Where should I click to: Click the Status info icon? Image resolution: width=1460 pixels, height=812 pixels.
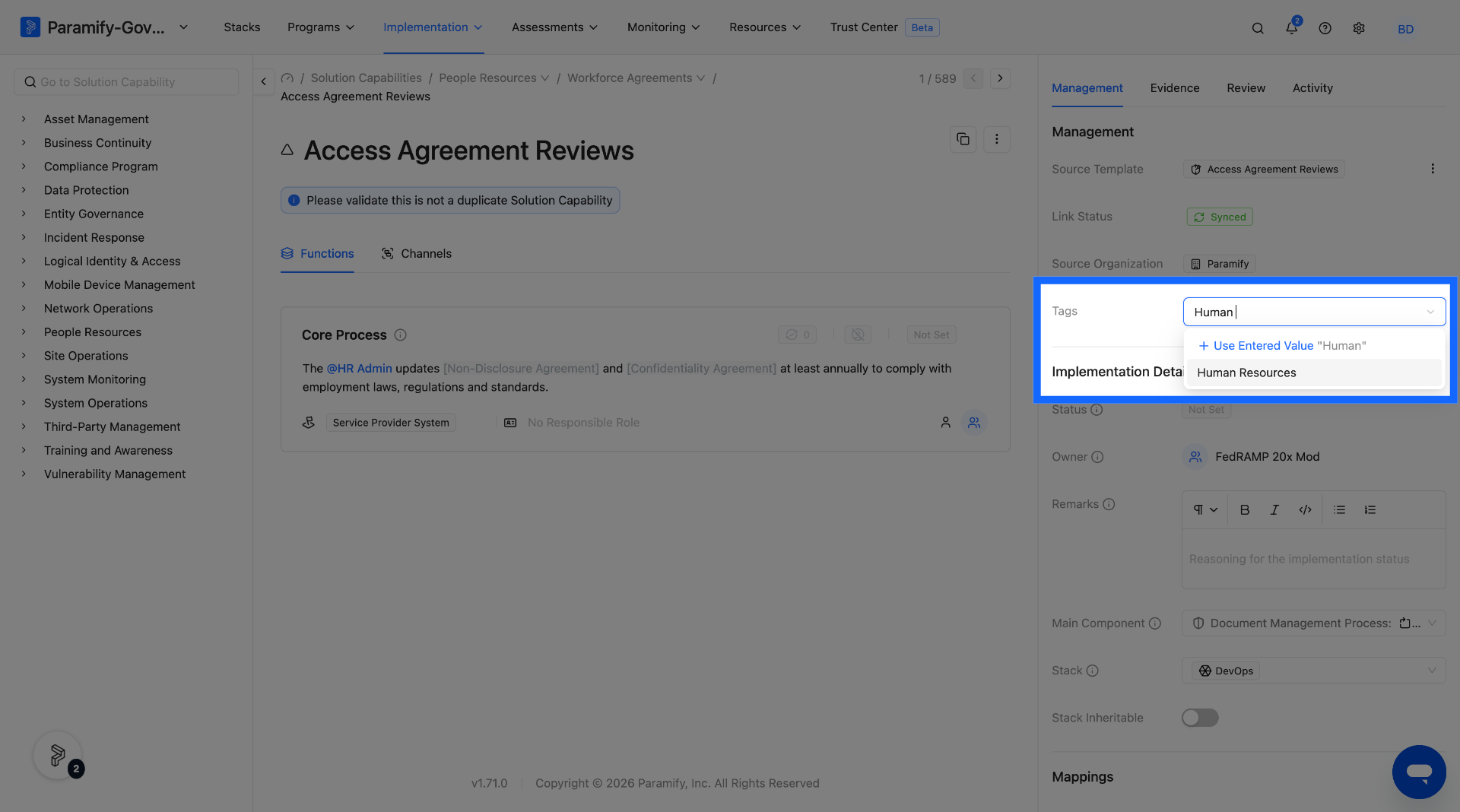pyautogui.click(x=1097, y=410)
